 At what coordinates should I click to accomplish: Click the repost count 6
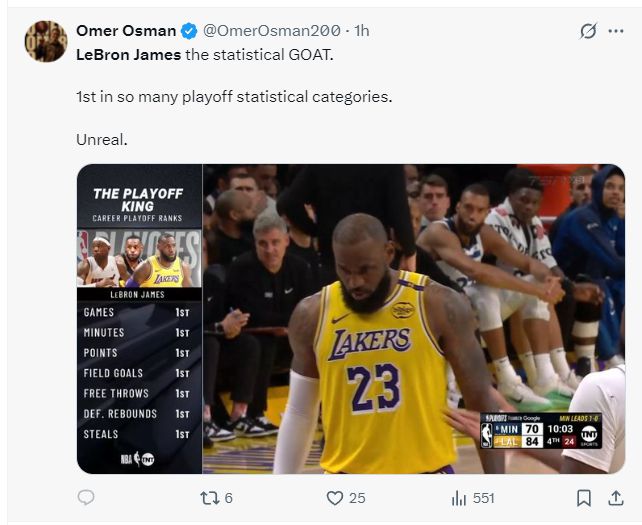pyautogui.click(x=229, y=498)
